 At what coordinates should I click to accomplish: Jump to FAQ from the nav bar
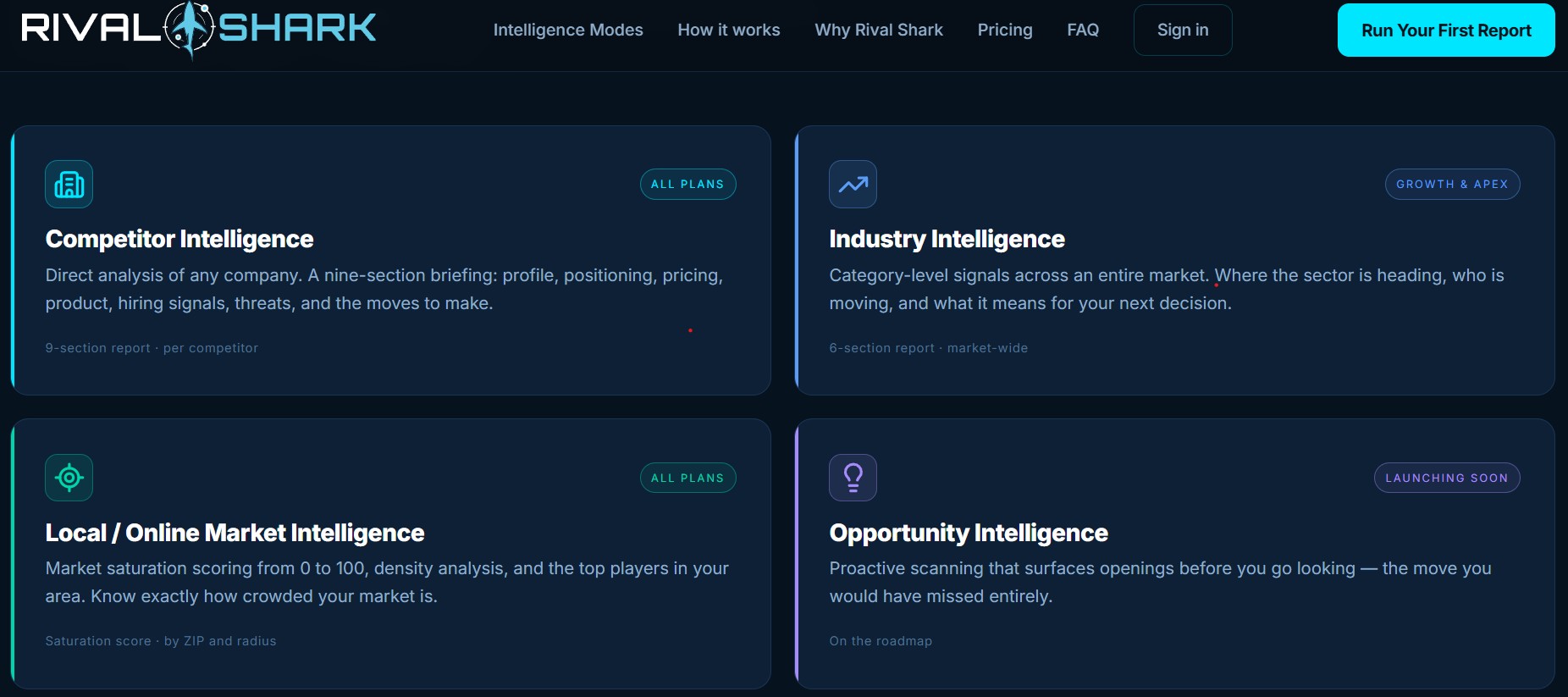tap(1083, 30)
